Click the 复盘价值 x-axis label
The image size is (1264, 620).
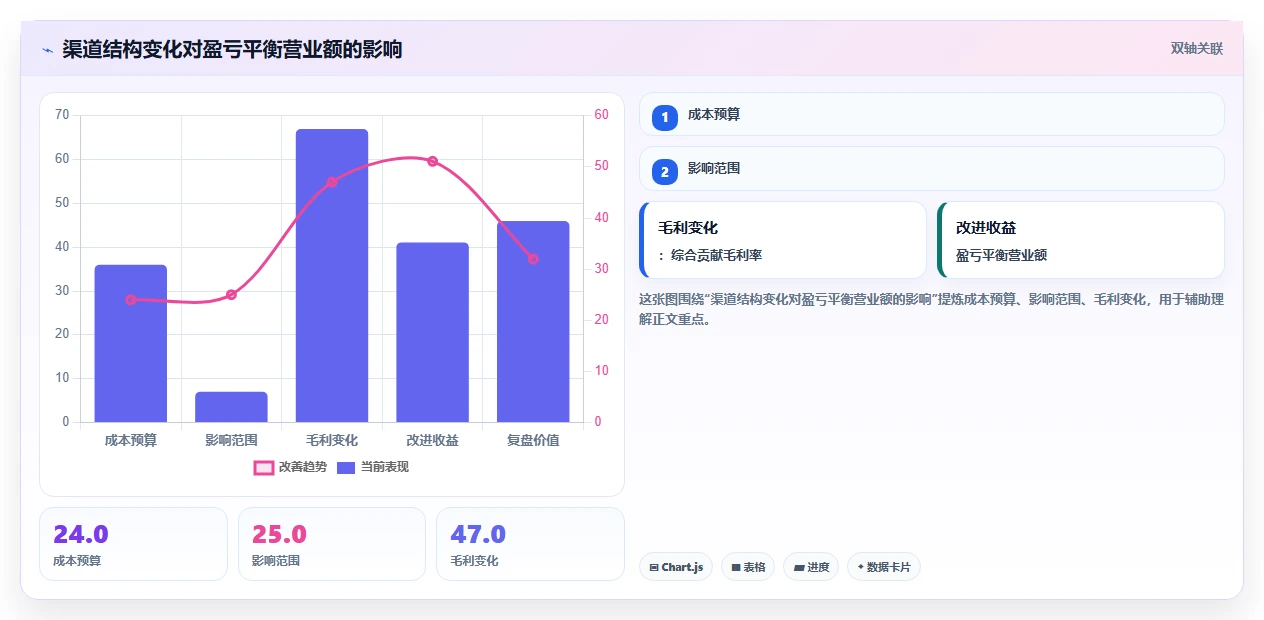click(533, 440)
